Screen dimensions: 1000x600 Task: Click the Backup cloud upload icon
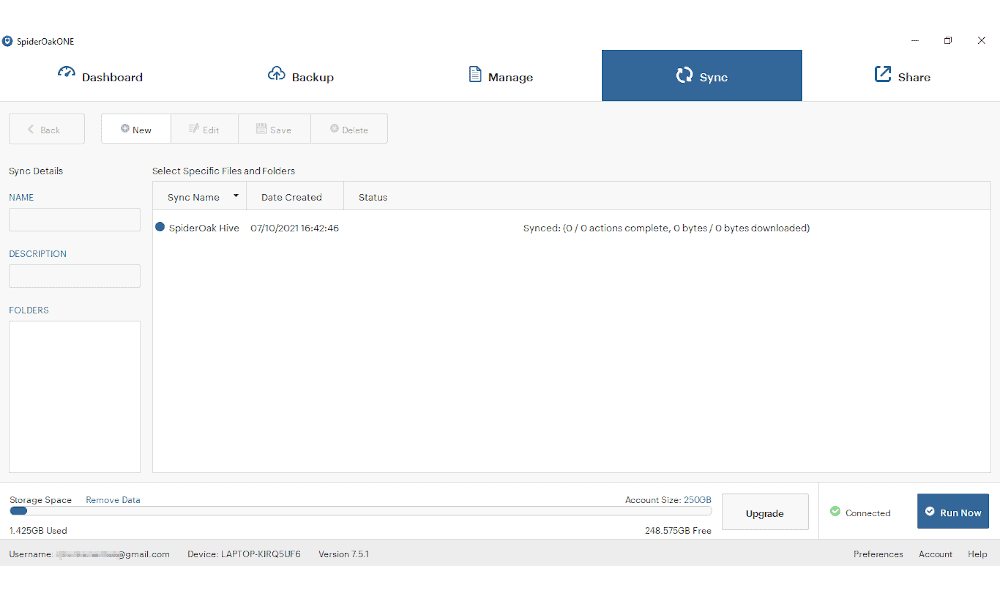coord(276,73)
